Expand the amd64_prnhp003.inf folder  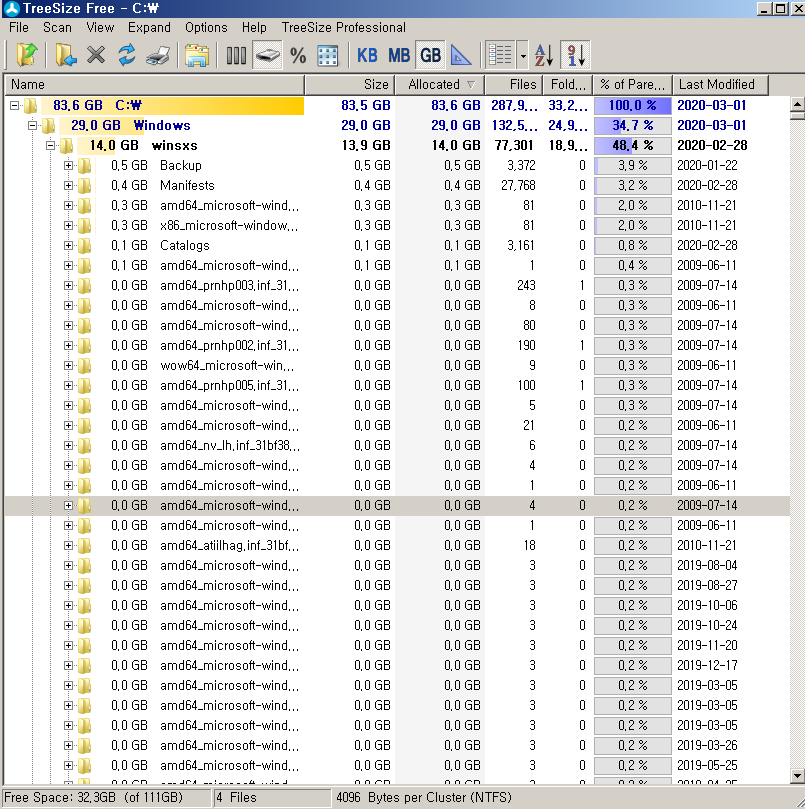click(x=68, y=285)
